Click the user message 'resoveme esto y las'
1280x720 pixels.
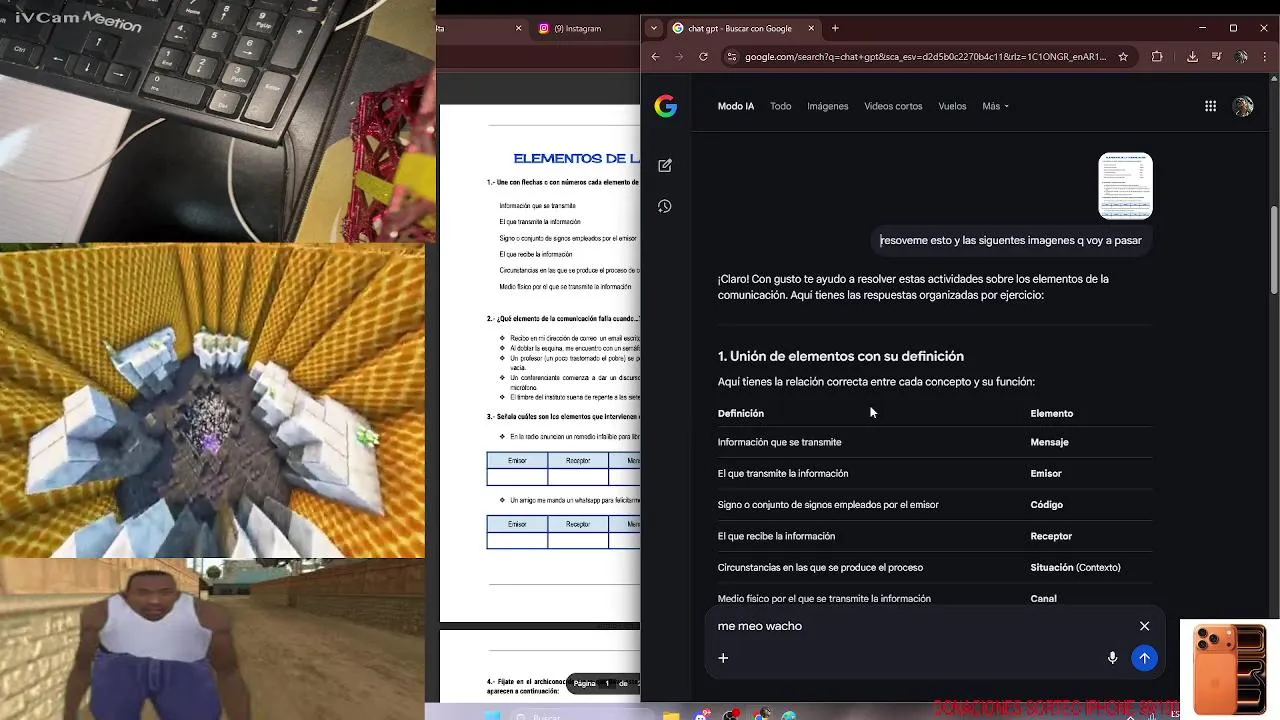click(x=1010, y=240)
